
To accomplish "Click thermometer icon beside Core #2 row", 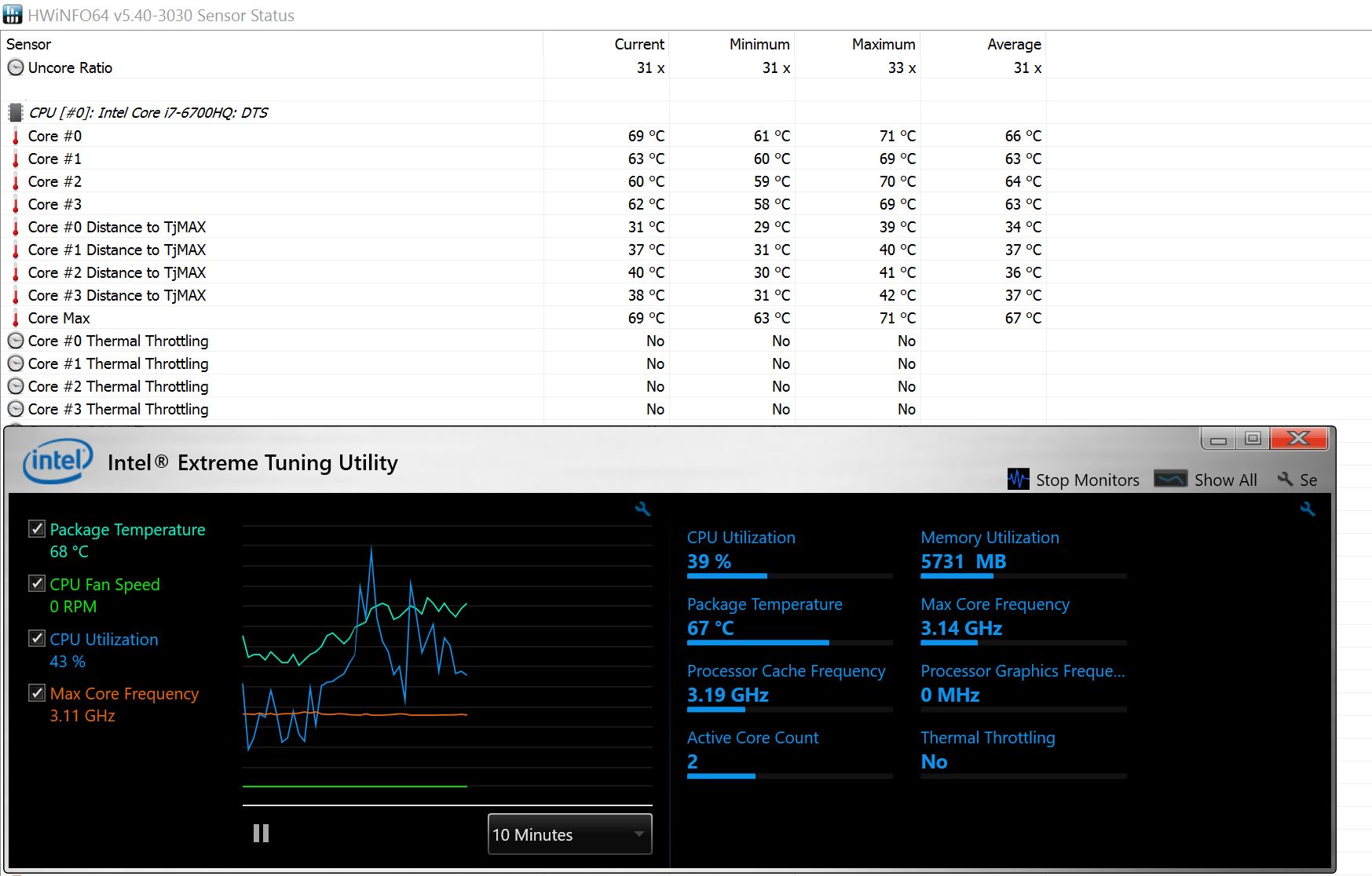I will tap(15, 181).
